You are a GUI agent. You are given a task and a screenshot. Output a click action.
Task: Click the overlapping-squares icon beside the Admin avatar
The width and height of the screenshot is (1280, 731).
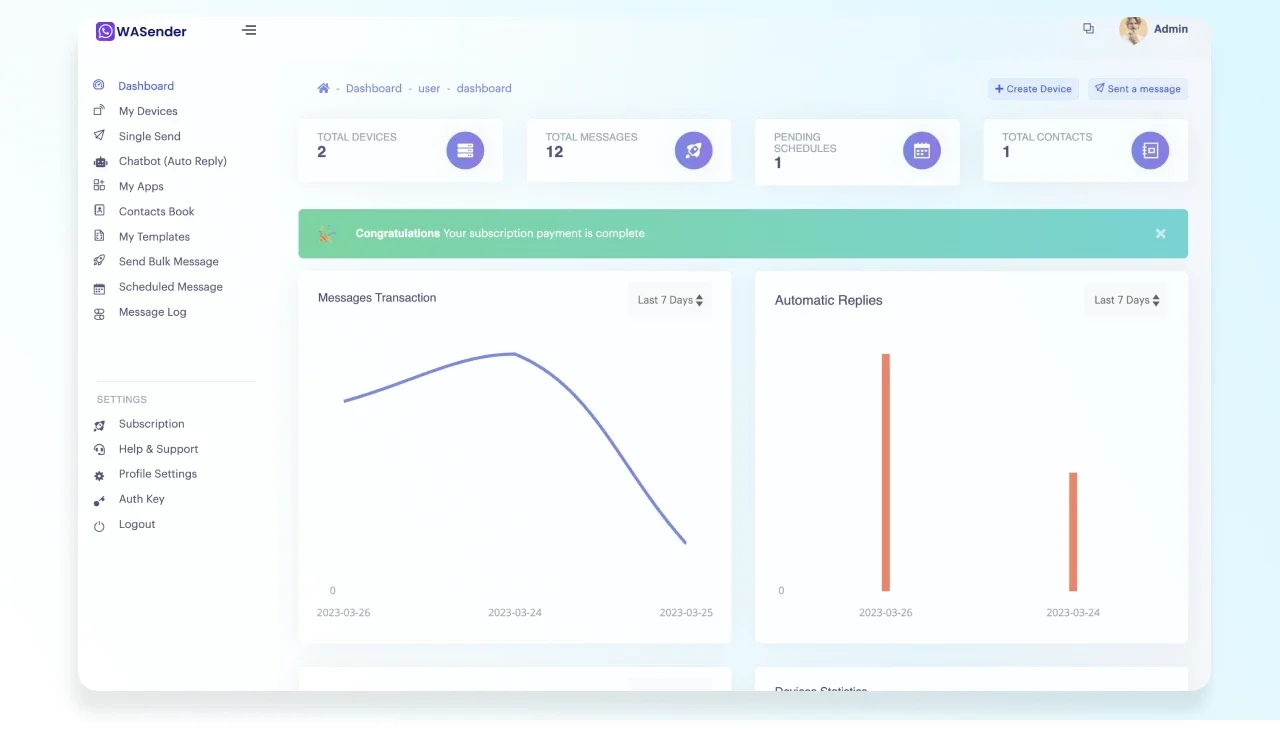point(1088,29)
